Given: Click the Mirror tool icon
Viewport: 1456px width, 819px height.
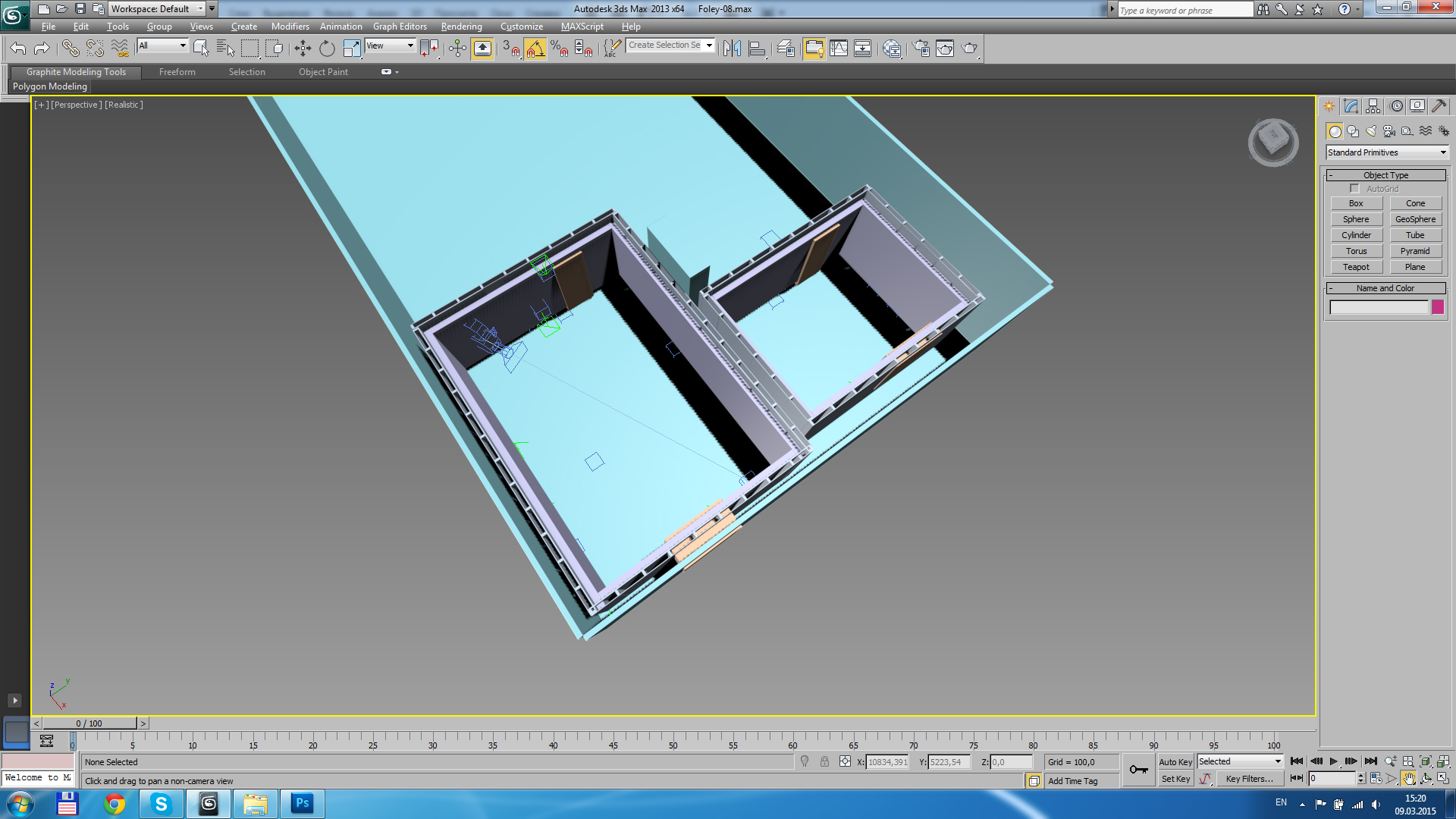Looking at the screenshot, I should click(732, 49).
